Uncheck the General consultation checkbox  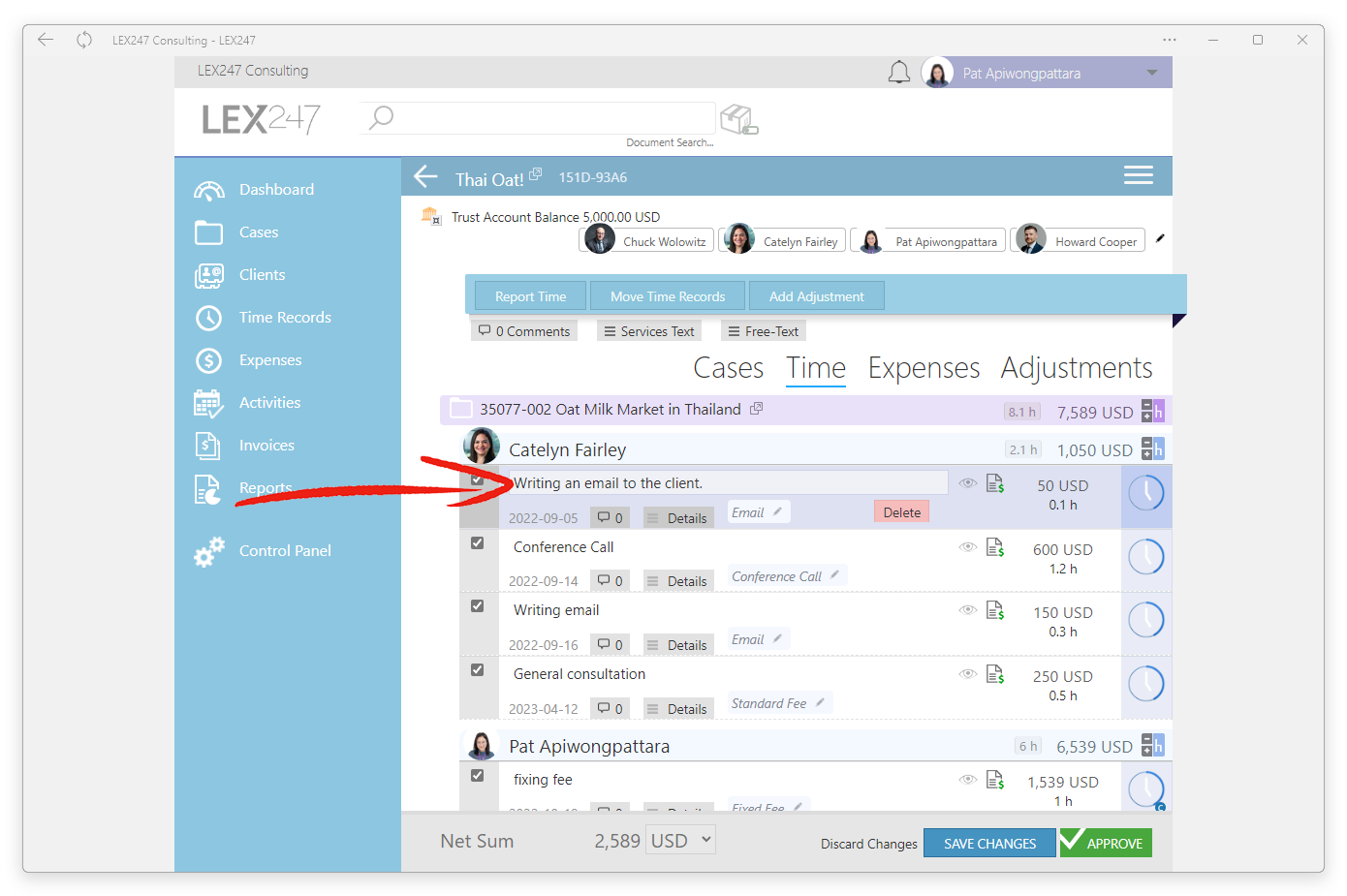(477, 670)
